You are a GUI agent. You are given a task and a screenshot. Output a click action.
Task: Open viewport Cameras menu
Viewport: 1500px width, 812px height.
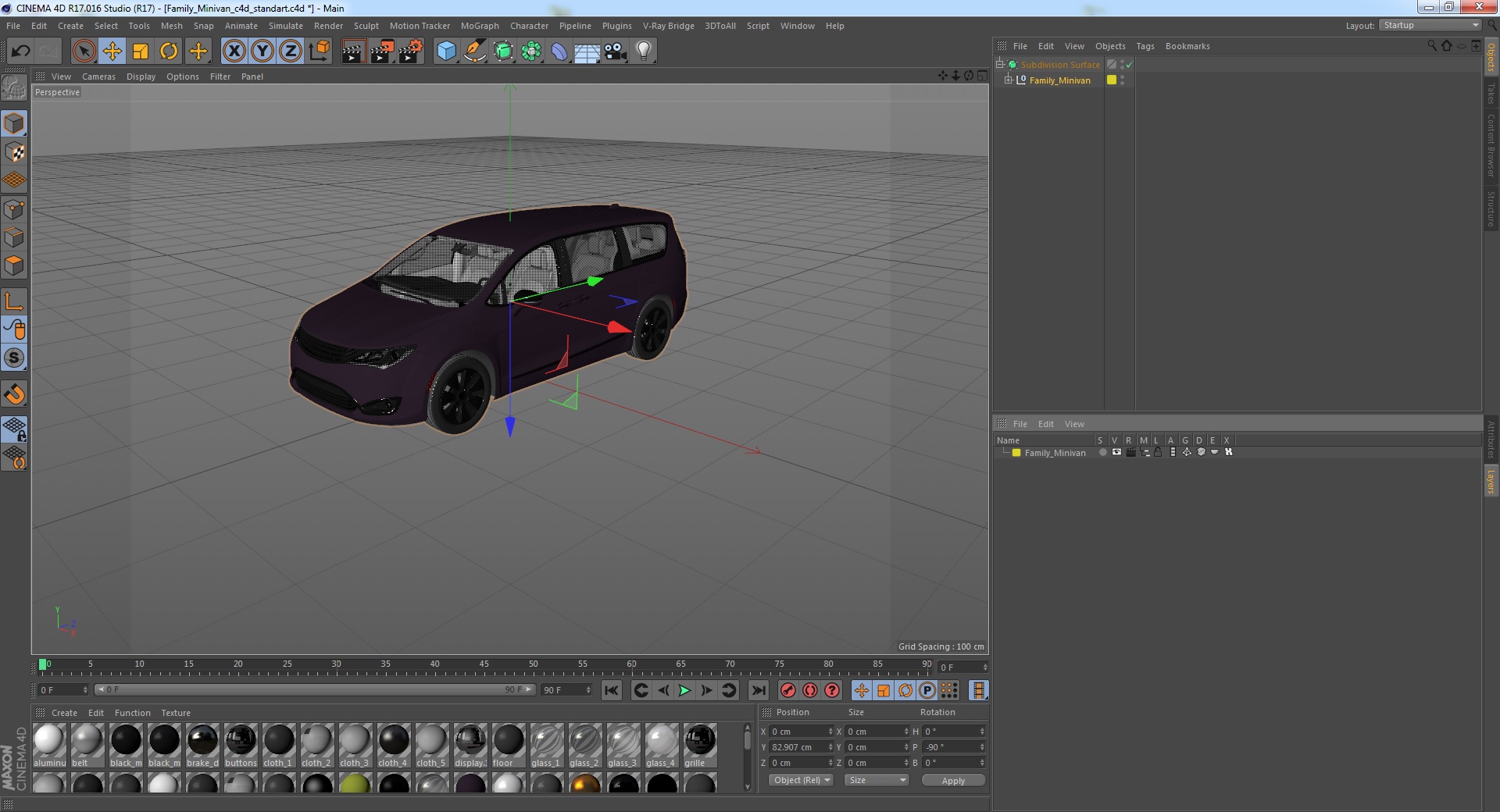(98, 77)
